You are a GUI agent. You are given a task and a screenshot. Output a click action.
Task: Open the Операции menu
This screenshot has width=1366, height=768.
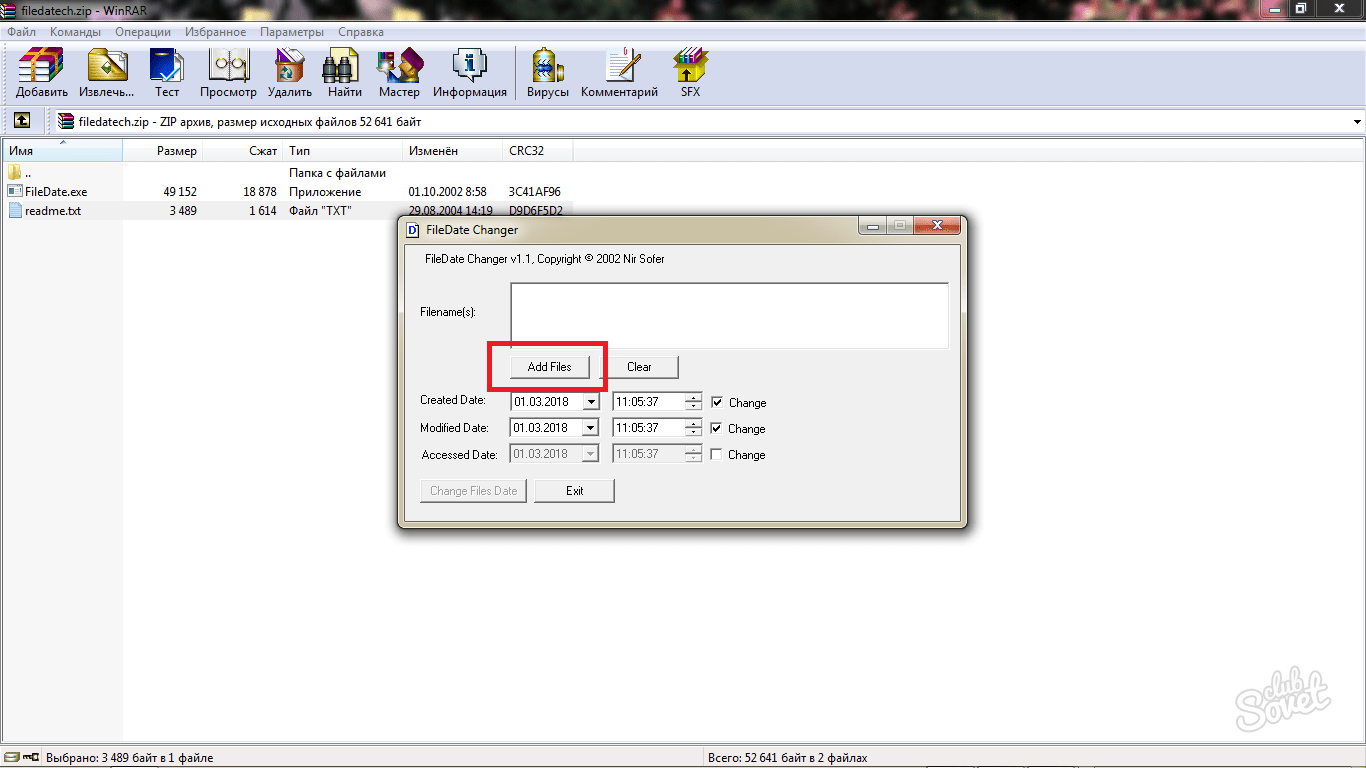143,32
